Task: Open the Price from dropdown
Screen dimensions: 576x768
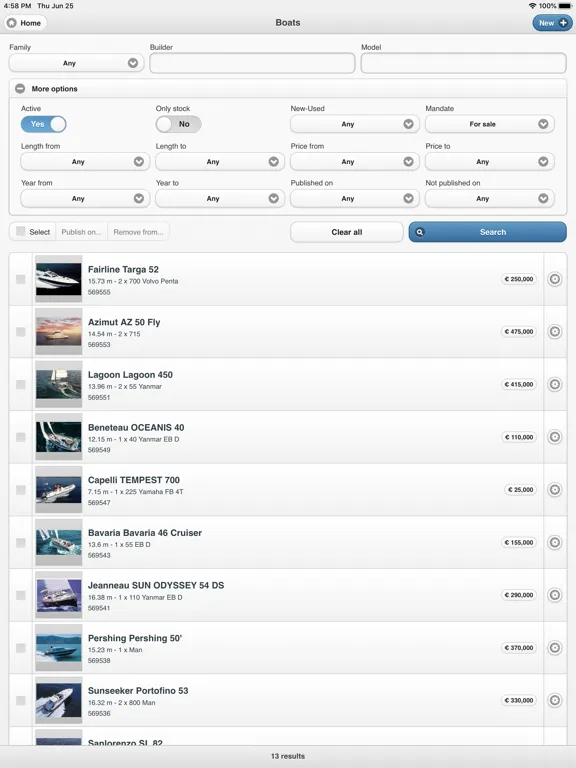Action: (x=355, y=162)
